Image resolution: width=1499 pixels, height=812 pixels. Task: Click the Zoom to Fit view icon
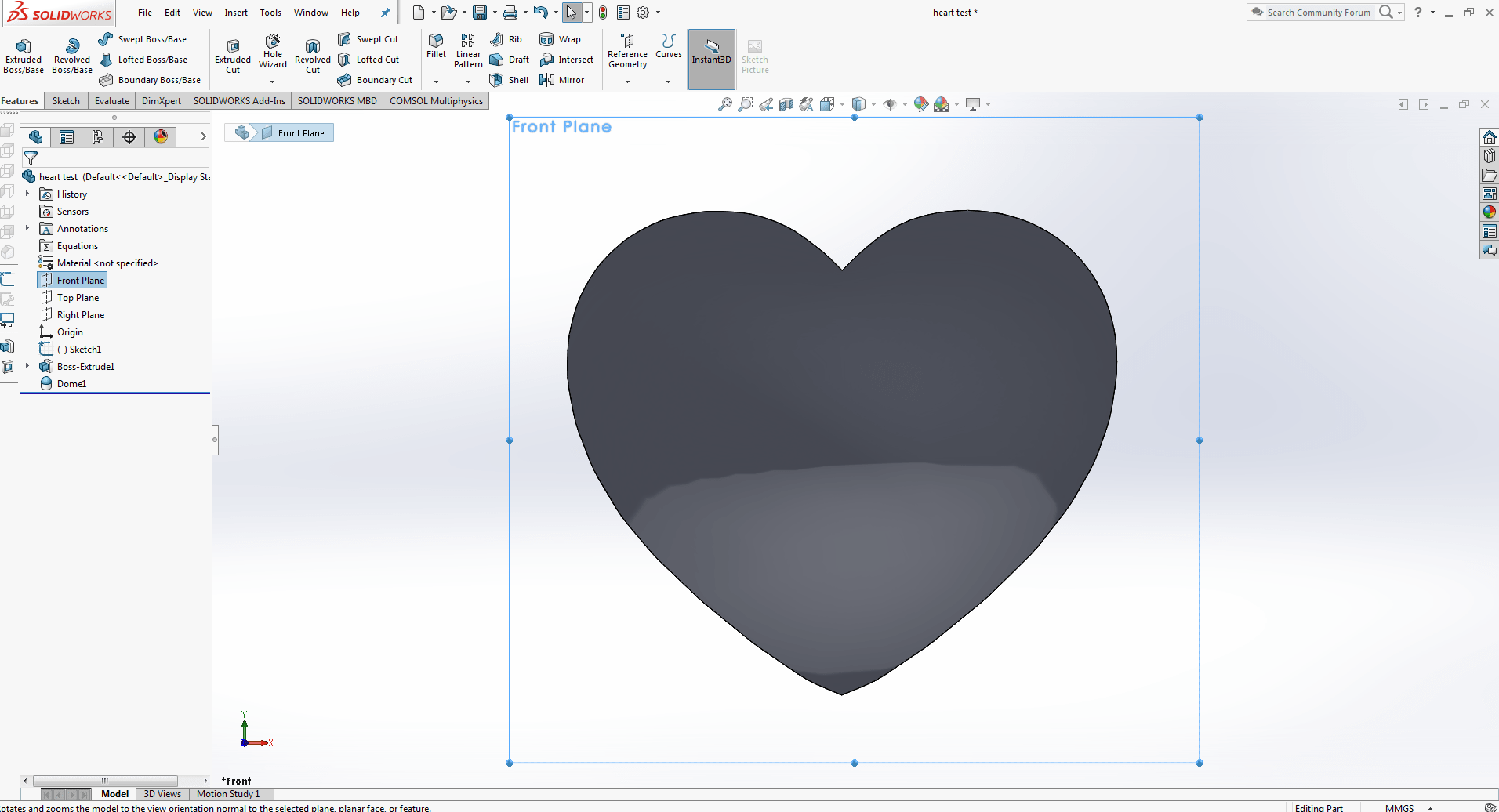click(725, 104)
